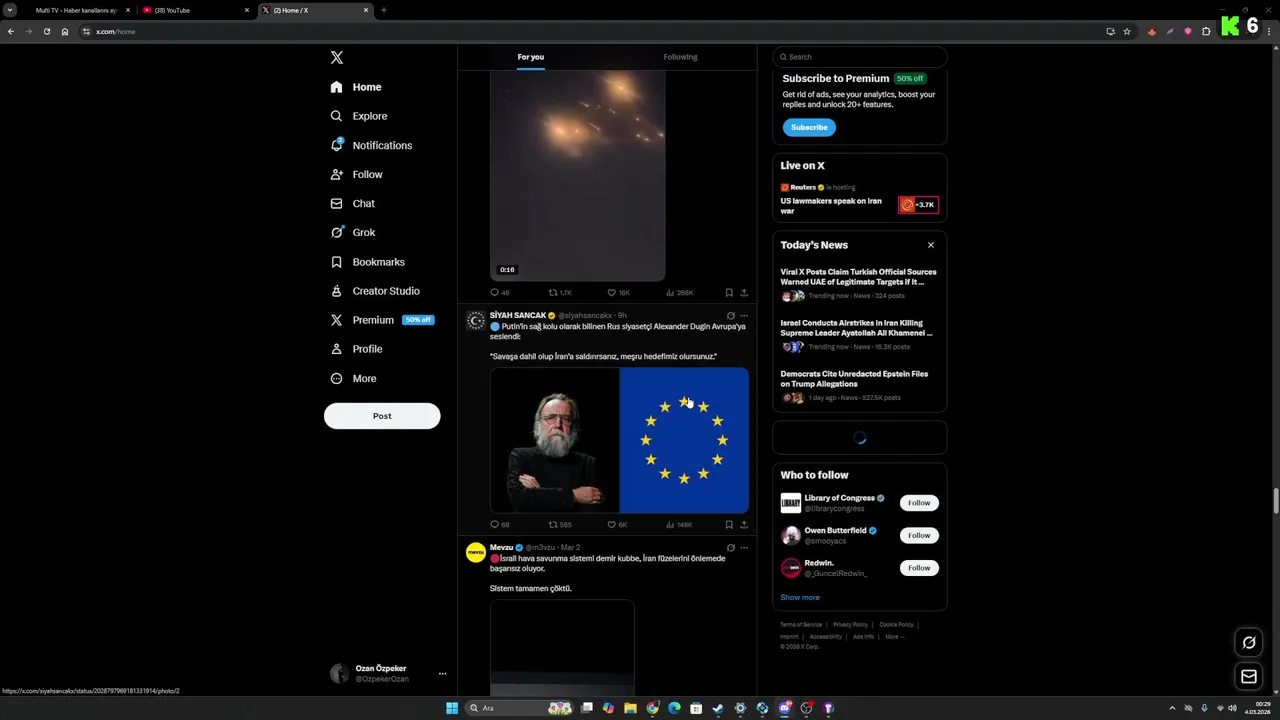1280x720 pixels.
Task: Open the EU flag image thumbnail
Action: point(684,440)
